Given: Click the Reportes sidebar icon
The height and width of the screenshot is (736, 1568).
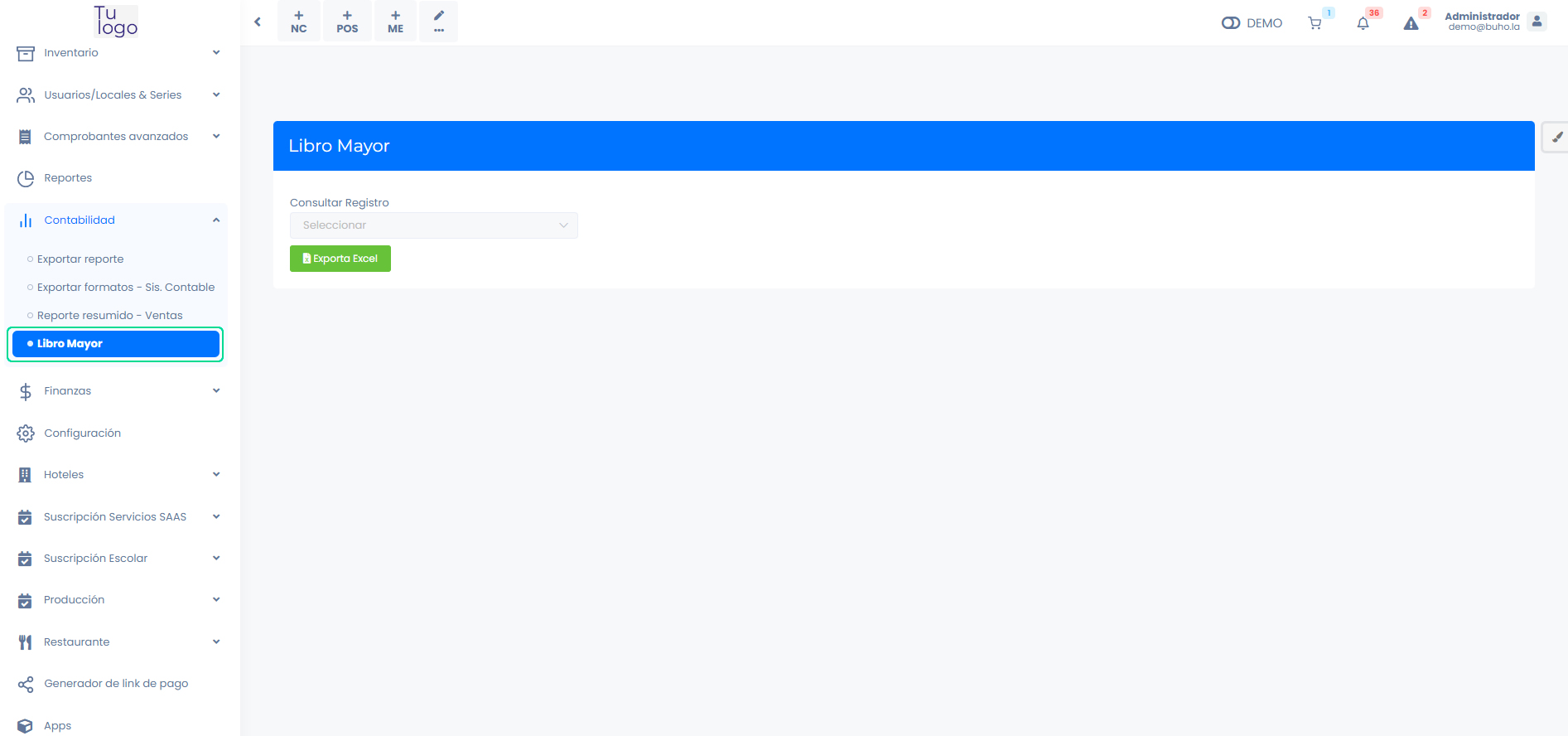Looking at the screenshot, I should 25,177.
